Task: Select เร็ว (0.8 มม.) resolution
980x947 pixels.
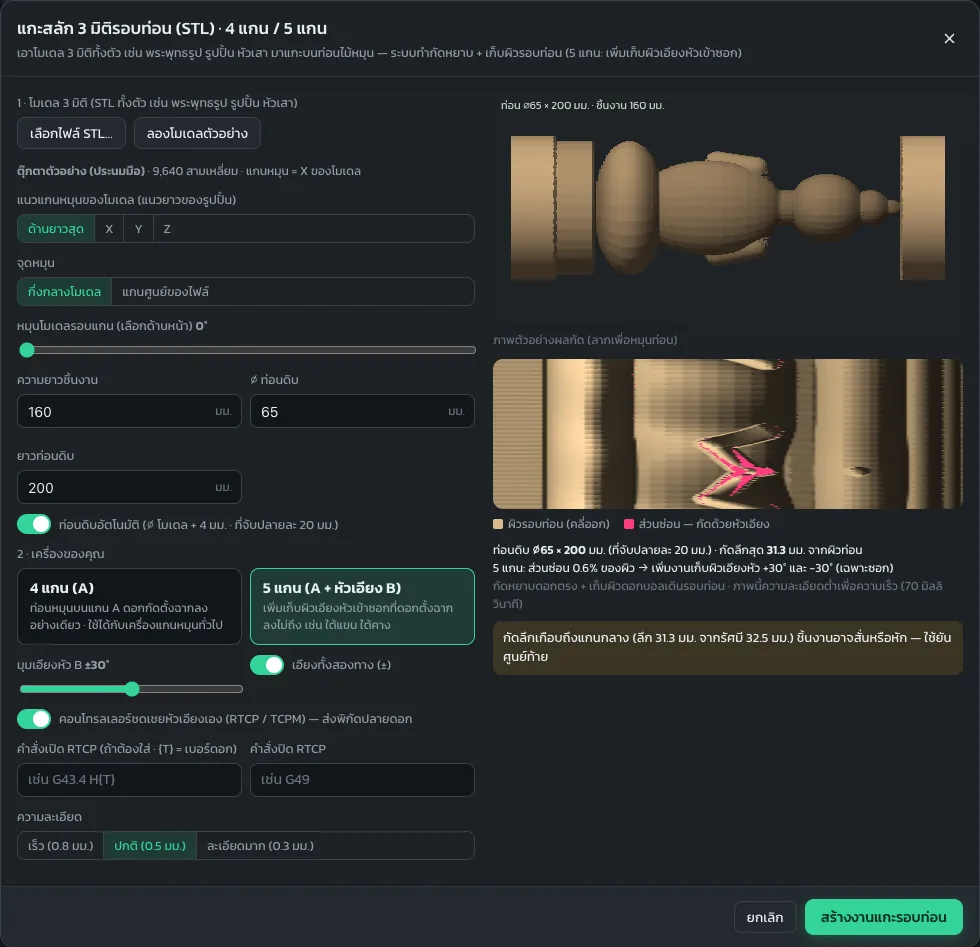Action: (x=61, y=846)
